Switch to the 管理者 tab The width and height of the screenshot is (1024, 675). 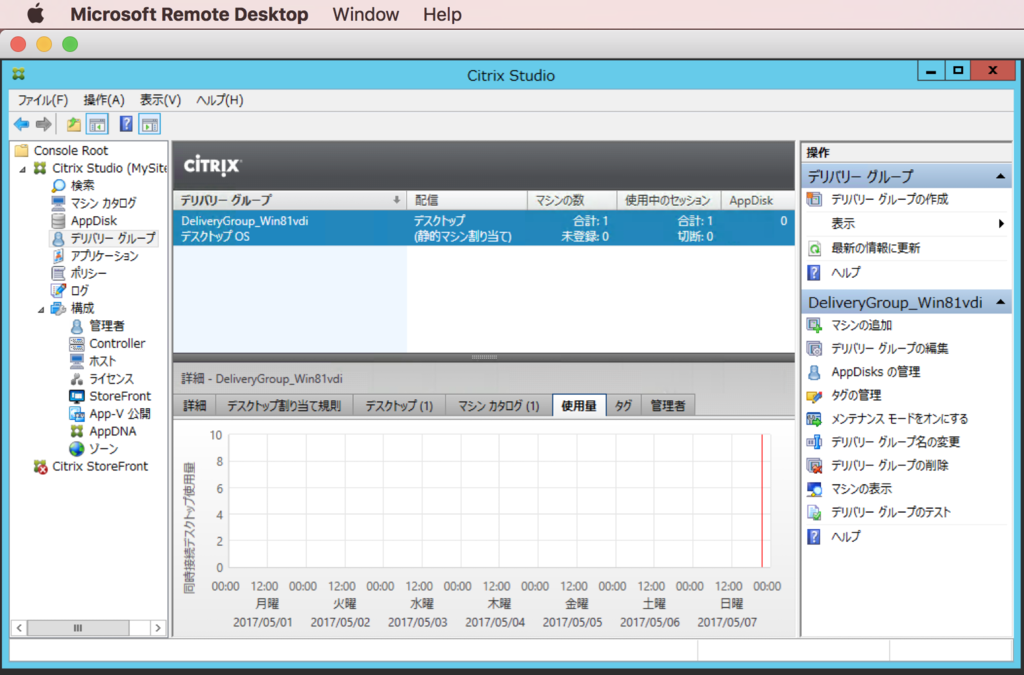[668, 406]
